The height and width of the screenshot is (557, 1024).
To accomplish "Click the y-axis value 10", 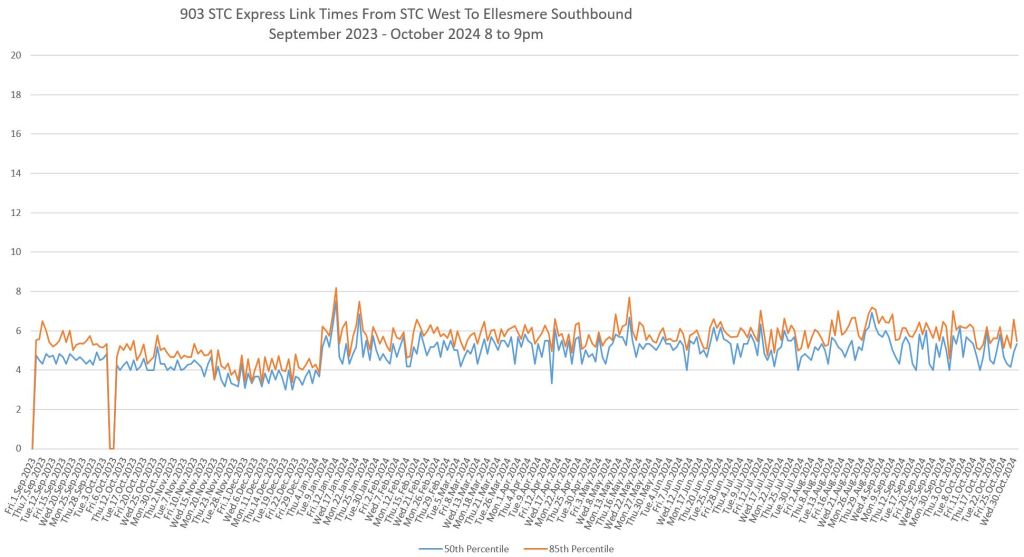I will tap(15, 252).
